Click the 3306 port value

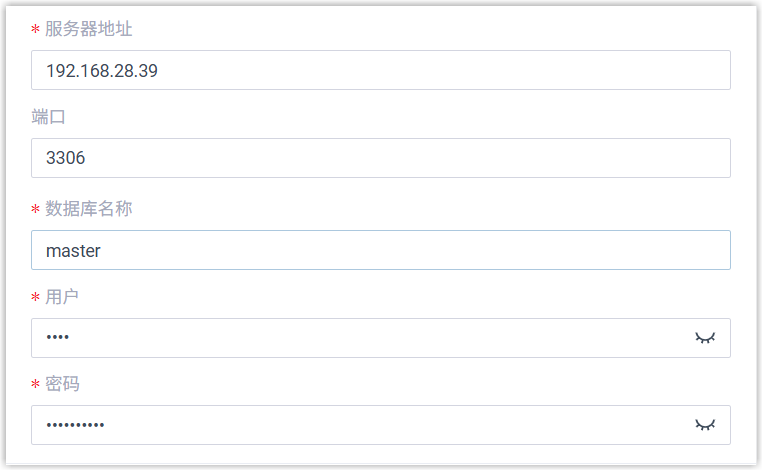coord(66,158)
